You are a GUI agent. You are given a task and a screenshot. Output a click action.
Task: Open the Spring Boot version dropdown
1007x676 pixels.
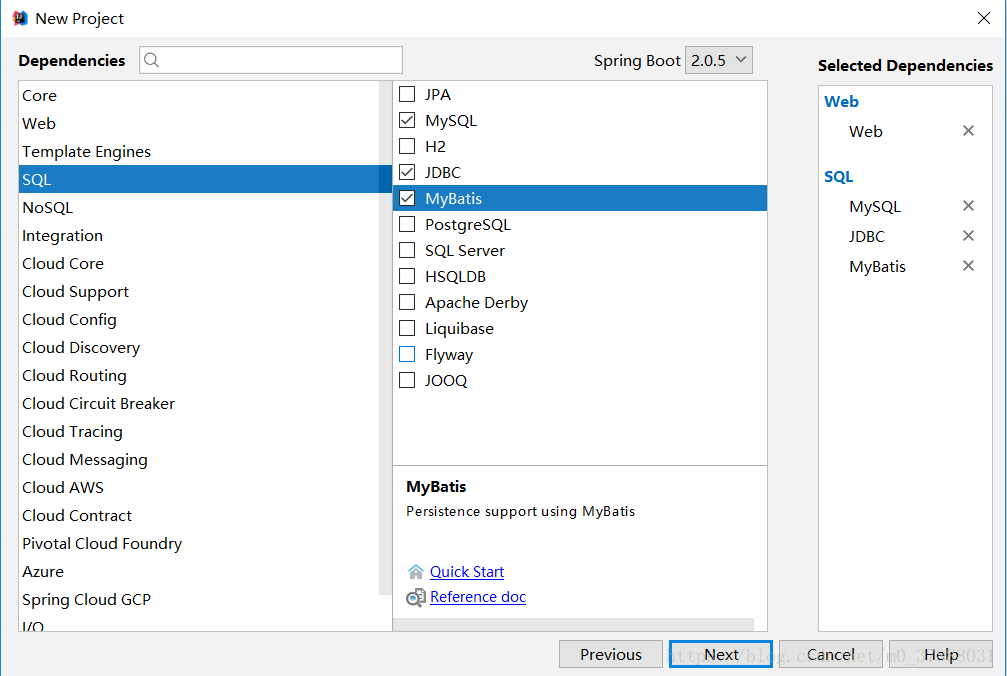click(x=719, y=60)
